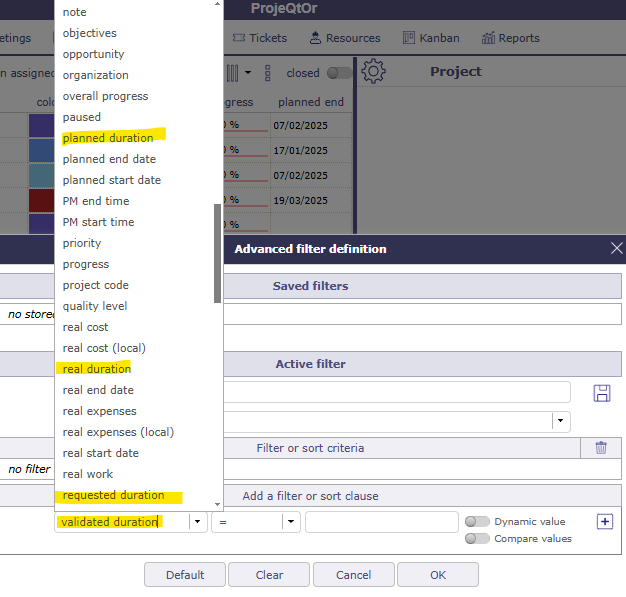
Task: Add the filter clause with plus icon
Action: click(605, 522)
